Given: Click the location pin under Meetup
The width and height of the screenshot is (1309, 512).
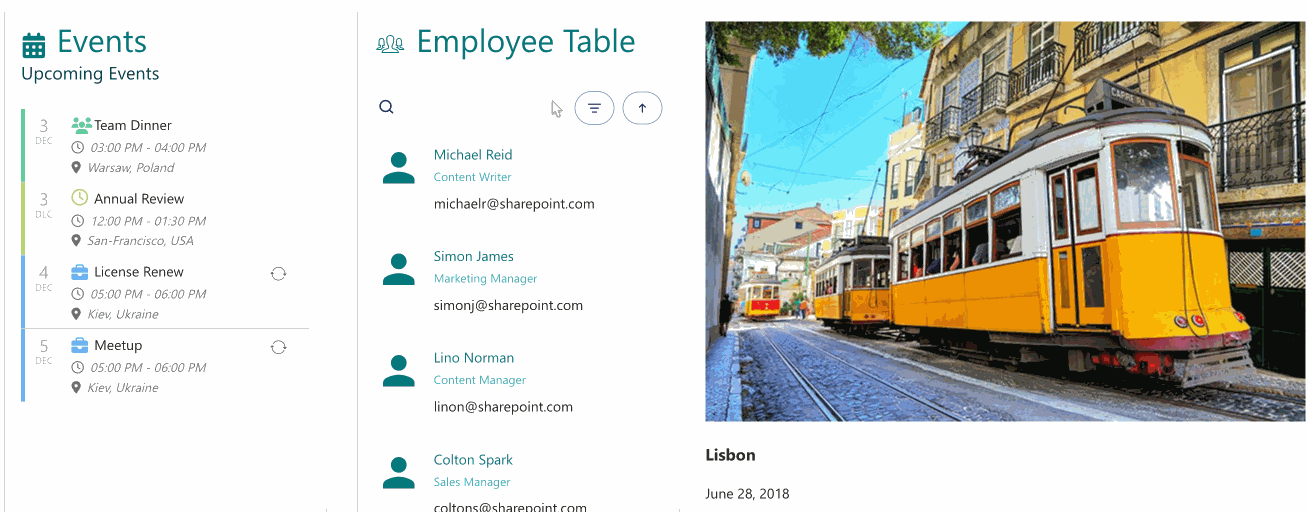Looking at the screenshot, I should (x=76, y=387).
